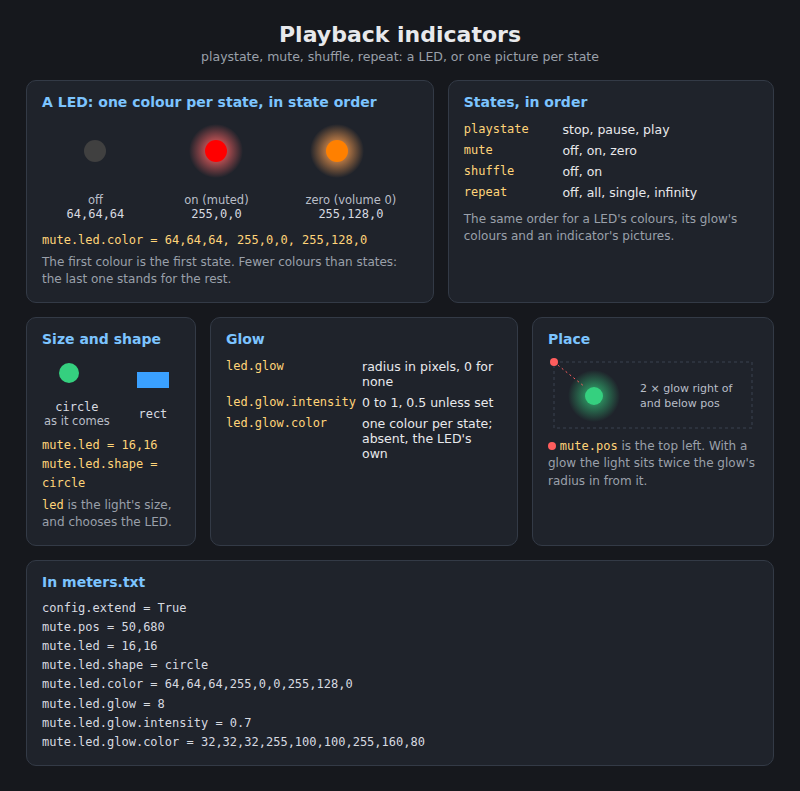Click the 'Glow' heading
The image size is (800, 791).
[245, 339]
